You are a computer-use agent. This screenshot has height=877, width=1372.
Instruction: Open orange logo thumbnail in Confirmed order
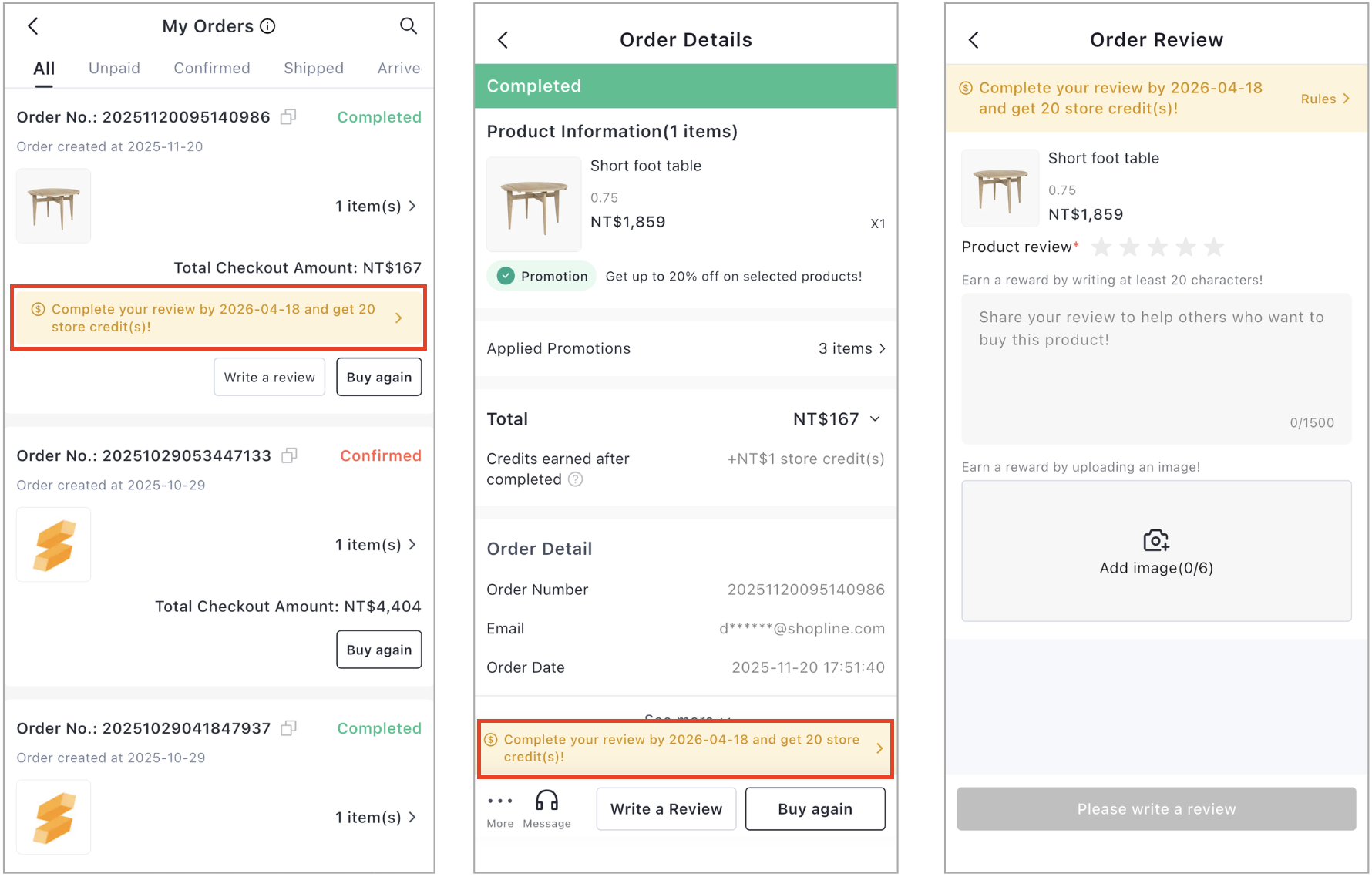[x=53, y=544]
